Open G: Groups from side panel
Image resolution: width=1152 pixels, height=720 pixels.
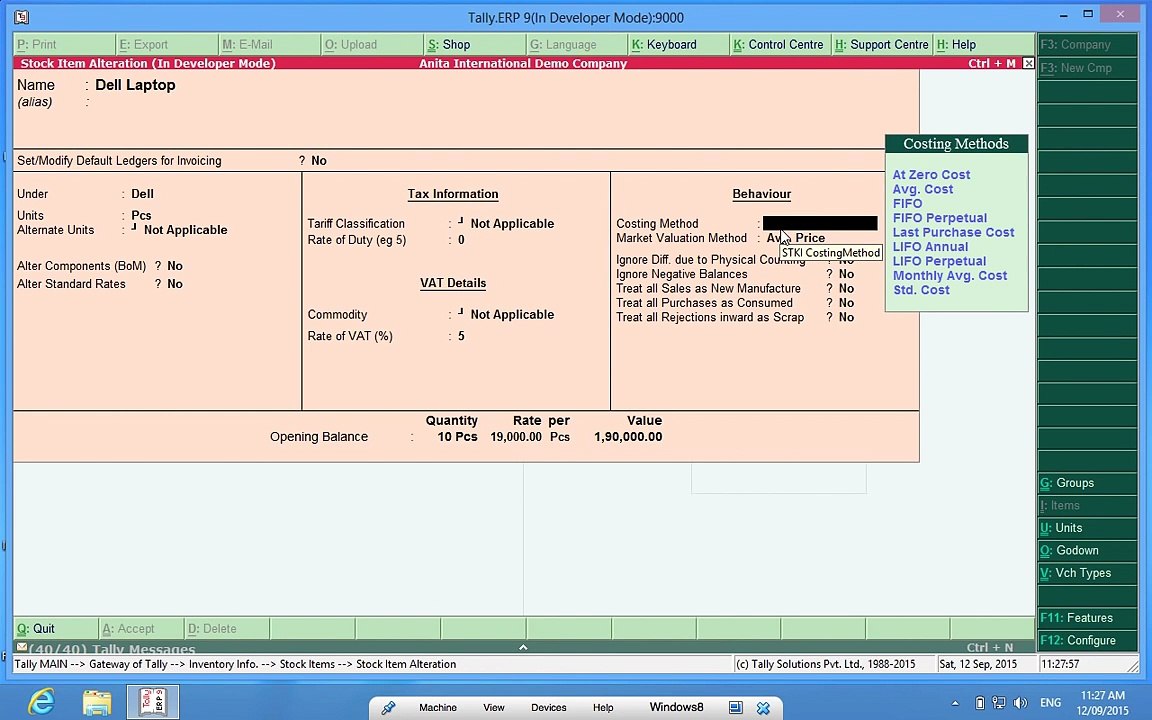pyautogui.click(x=1087, y=483)
